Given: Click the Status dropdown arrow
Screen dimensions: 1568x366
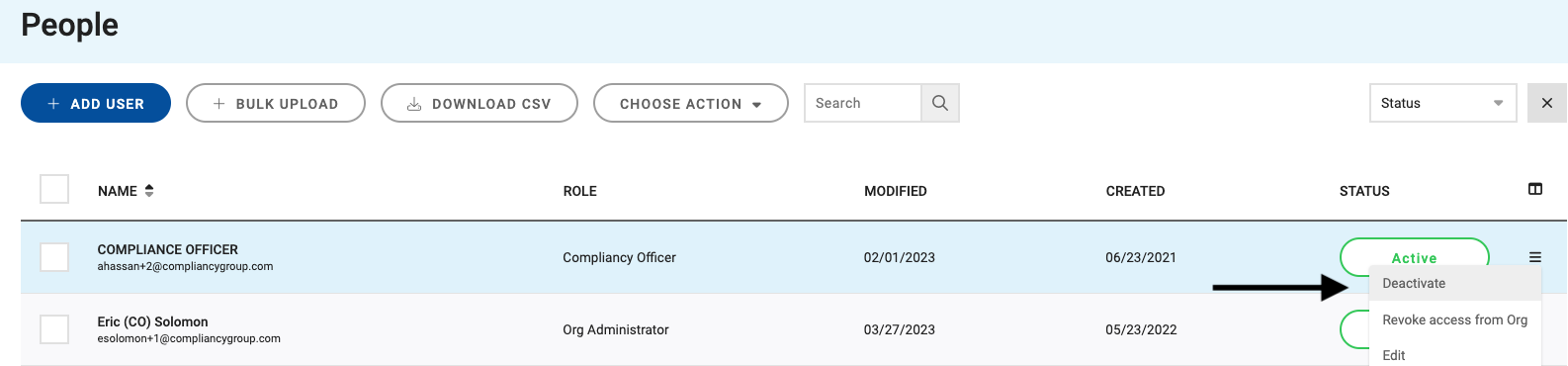Looking at the screenshot, I should coord(1498,104).
